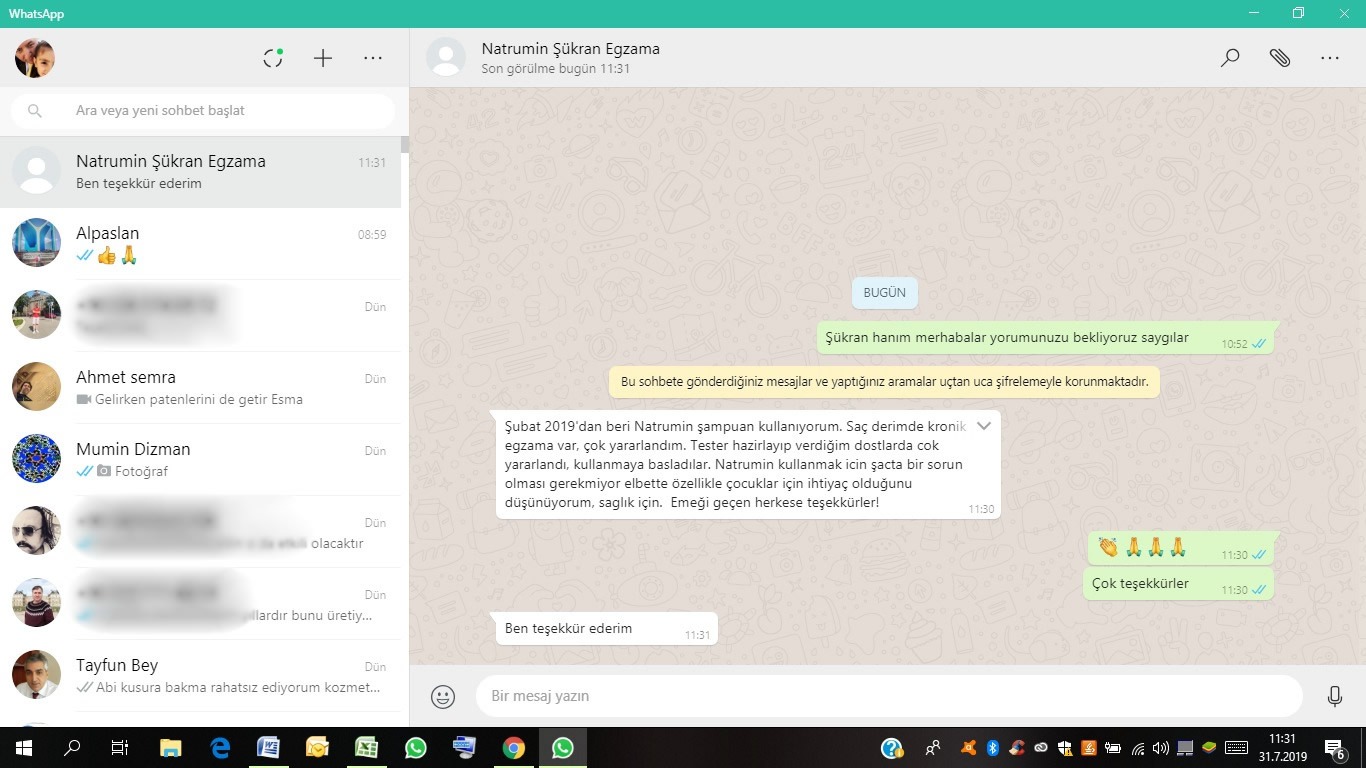The width and height of the screenshot is (1366, 768).
Task: Open the chat preview ending 'ılardır bunu üretiy...'
Action: [x=200, y=604]
